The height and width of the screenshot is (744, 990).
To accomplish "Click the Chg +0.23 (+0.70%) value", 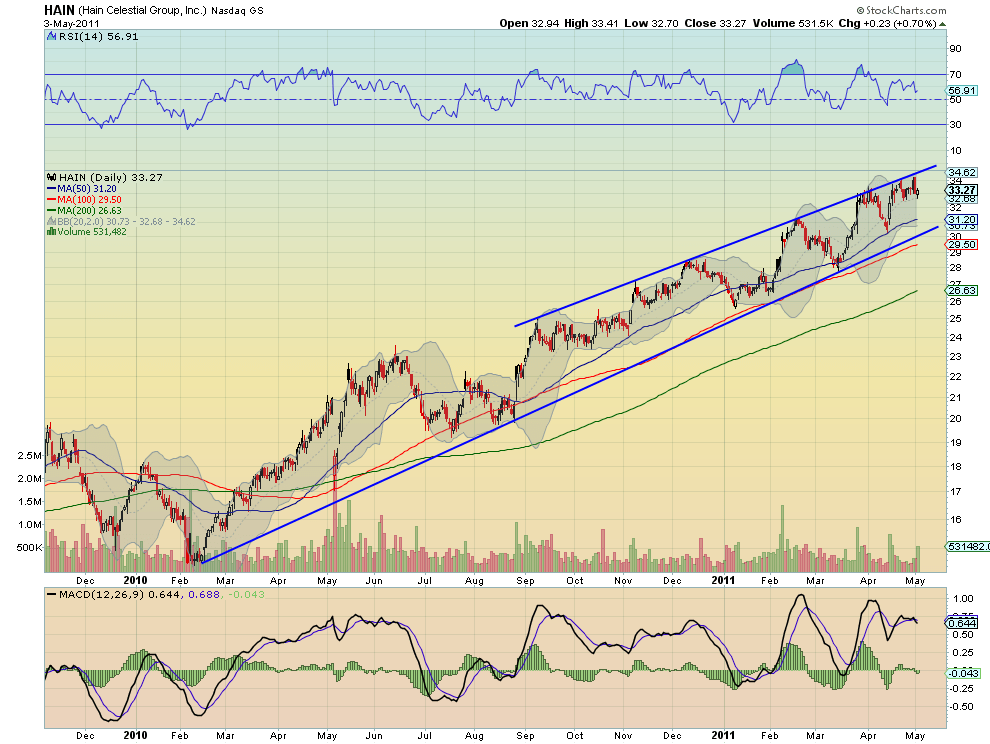I will [x=888, y=23].
